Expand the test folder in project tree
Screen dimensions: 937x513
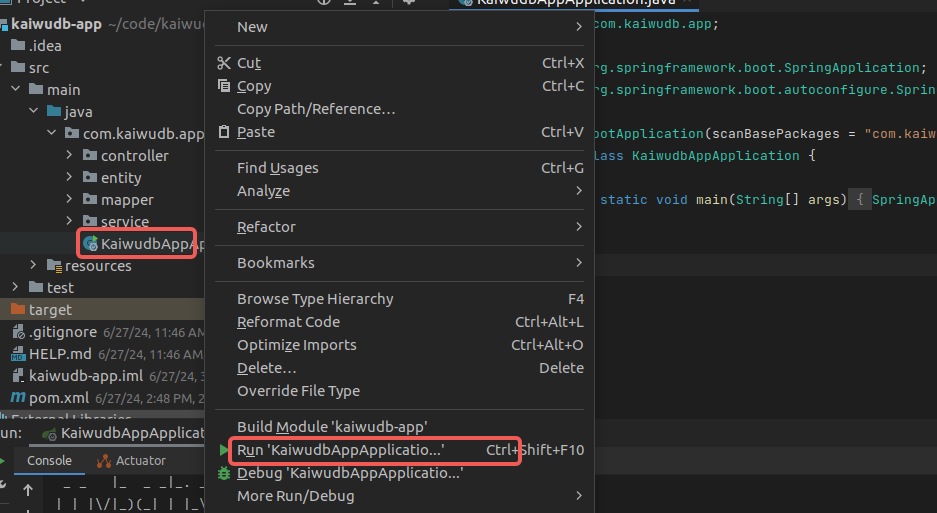coord(33,287)
